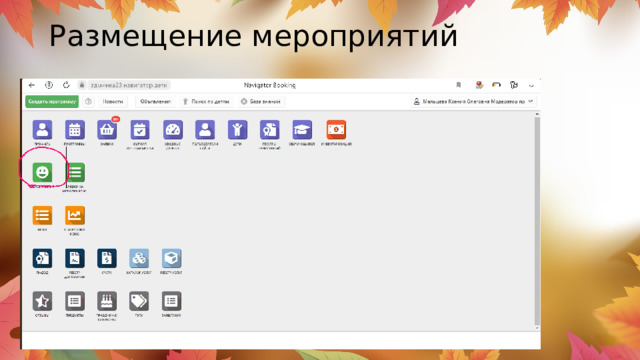Viewport: 640px width, 360px height.
Task: Open the Новости section
Action: [x=113, y=101]
